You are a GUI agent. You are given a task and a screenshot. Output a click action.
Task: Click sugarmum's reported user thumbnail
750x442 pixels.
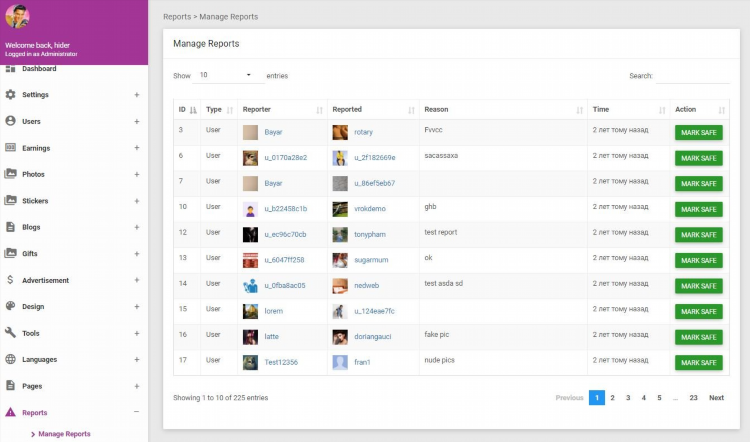tap(340, 260)
